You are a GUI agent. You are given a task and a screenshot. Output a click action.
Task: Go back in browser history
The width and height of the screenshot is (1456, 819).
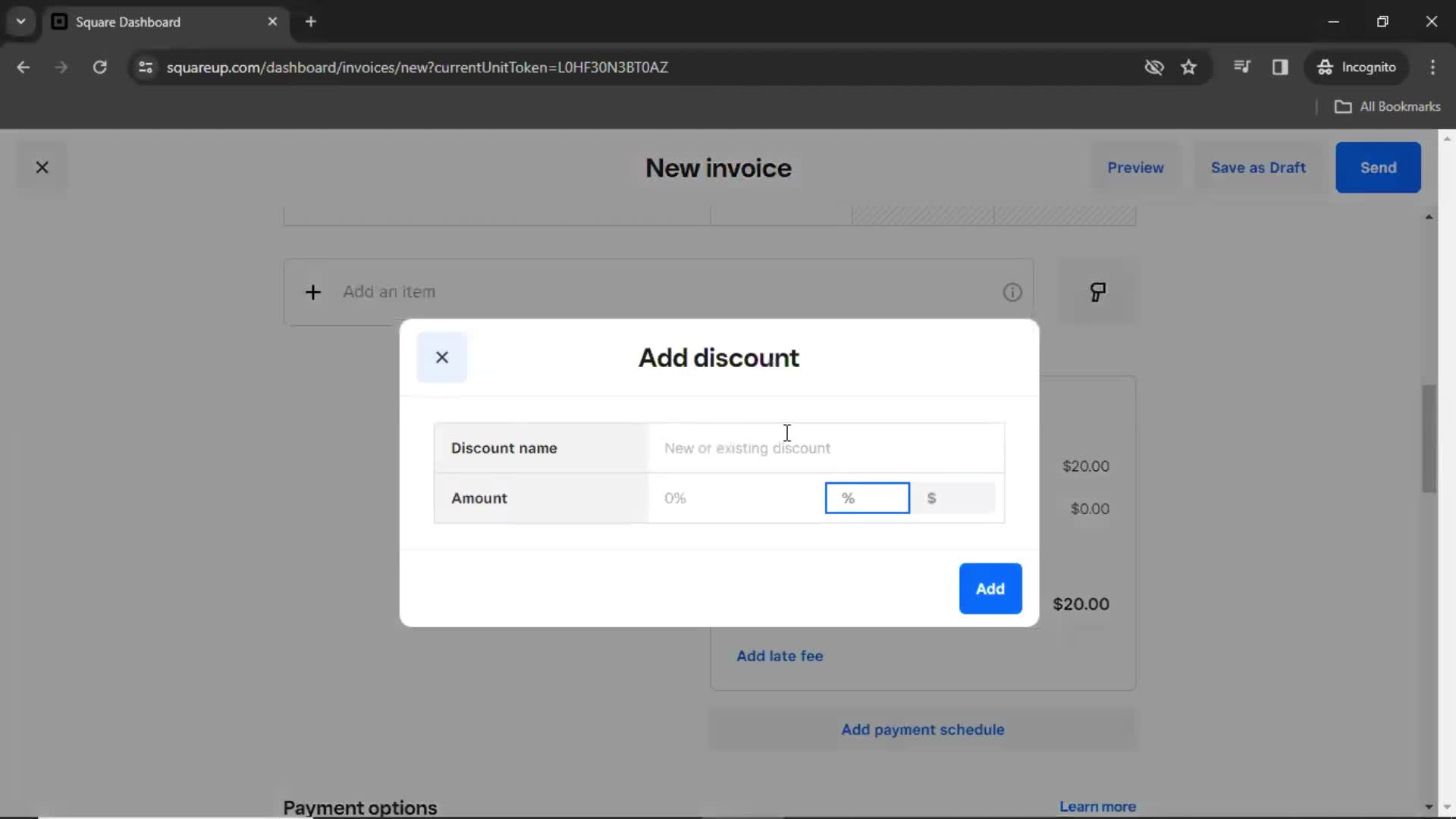tap(24, 67)
